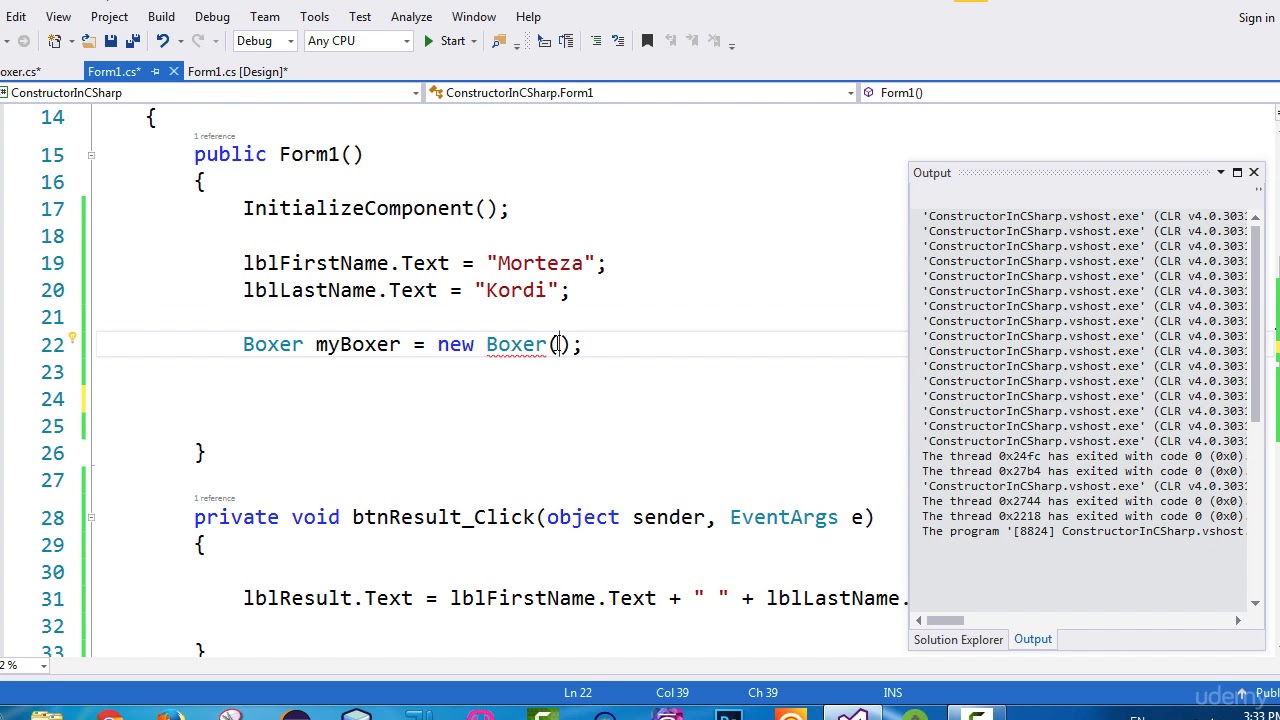
Task: Open the Team menu
Action: coord(265,17)
